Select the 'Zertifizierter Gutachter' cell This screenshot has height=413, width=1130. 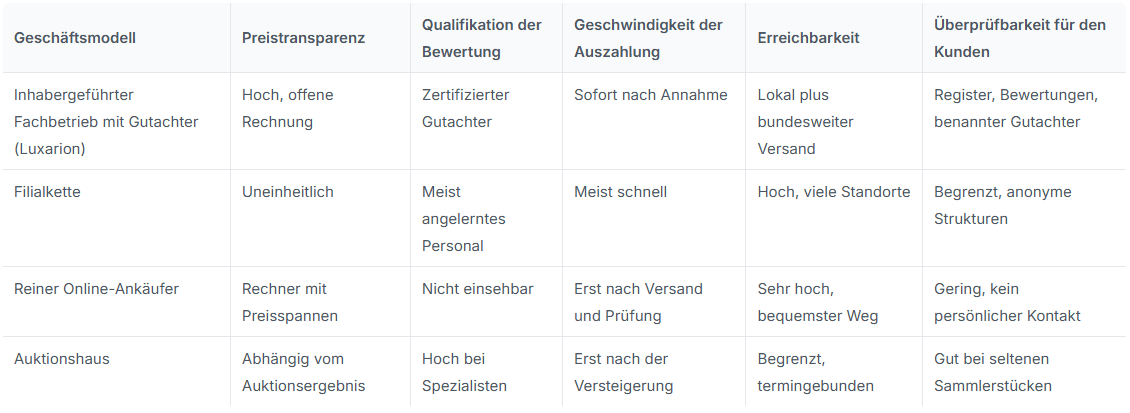(x=466, y=108)
